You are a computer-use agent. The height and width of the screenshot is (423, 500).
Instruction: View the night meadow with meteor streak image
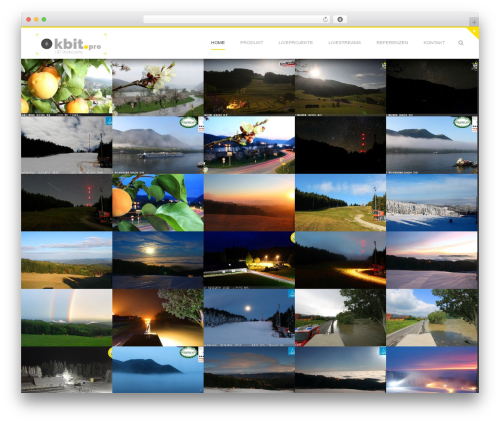pos(67,203)
